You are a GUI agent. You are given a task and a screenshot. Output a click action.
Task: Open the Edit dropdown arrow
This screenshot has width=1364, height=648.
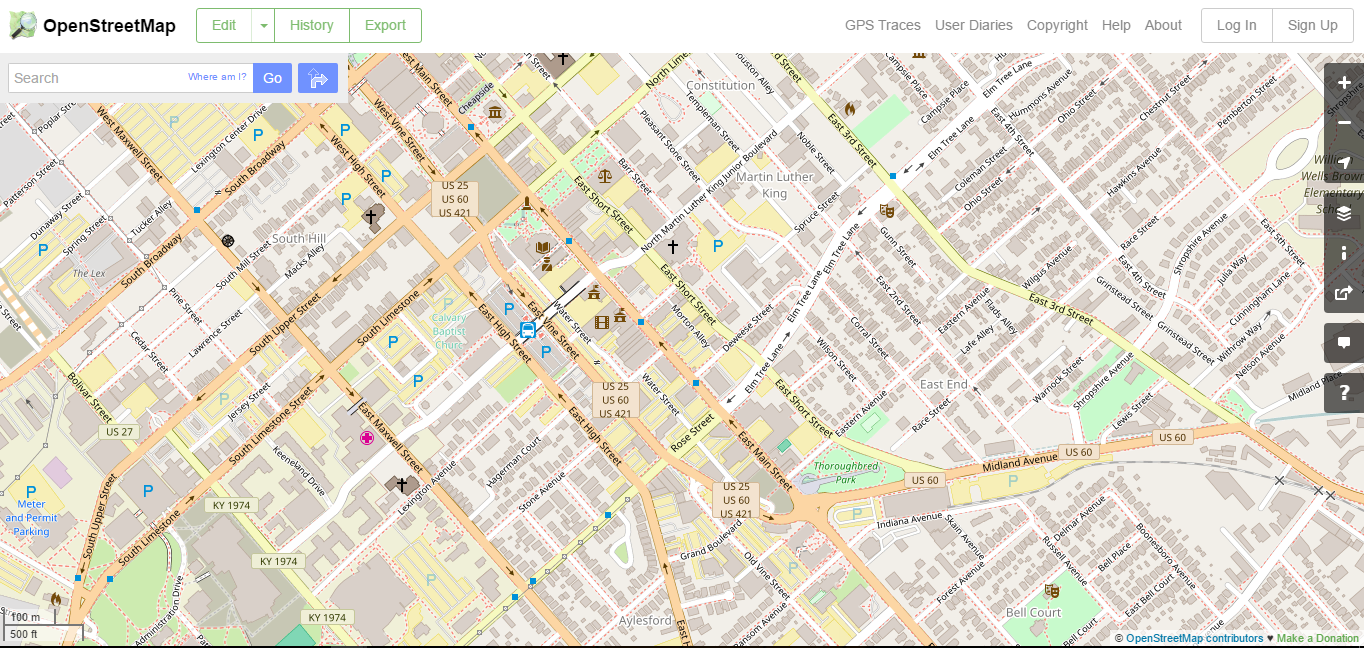coord(263,26)
